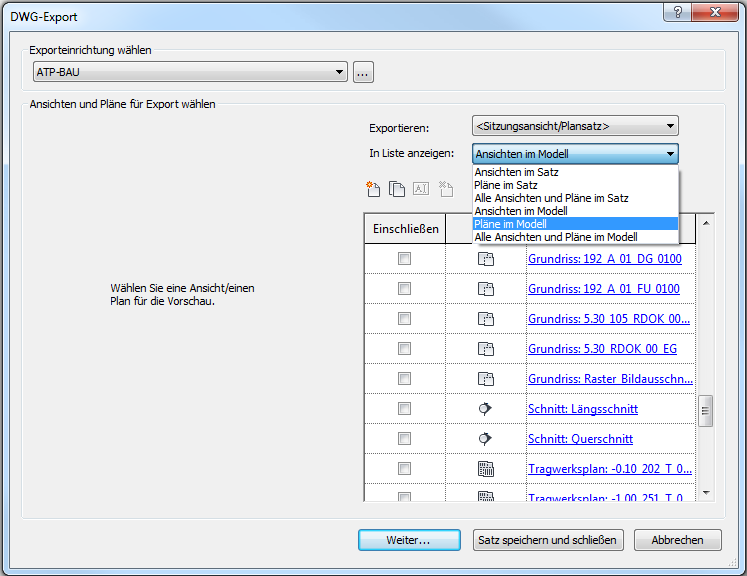Click the duplicate set icon
The image size is (747, 576).
[397, 188]
